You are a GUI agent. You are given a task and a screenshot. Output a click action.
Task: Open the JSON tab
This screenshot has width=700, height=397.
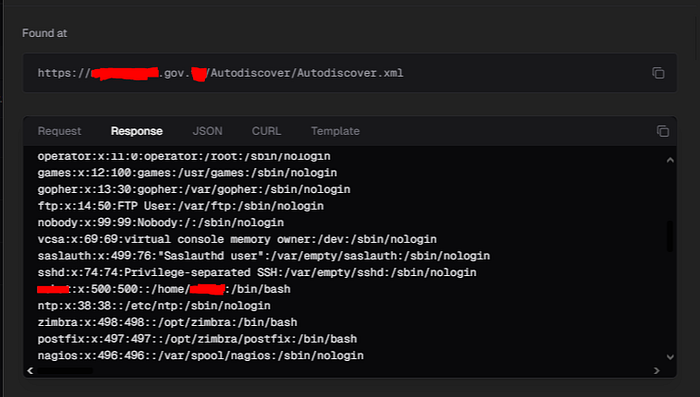[x=207, y=131]
